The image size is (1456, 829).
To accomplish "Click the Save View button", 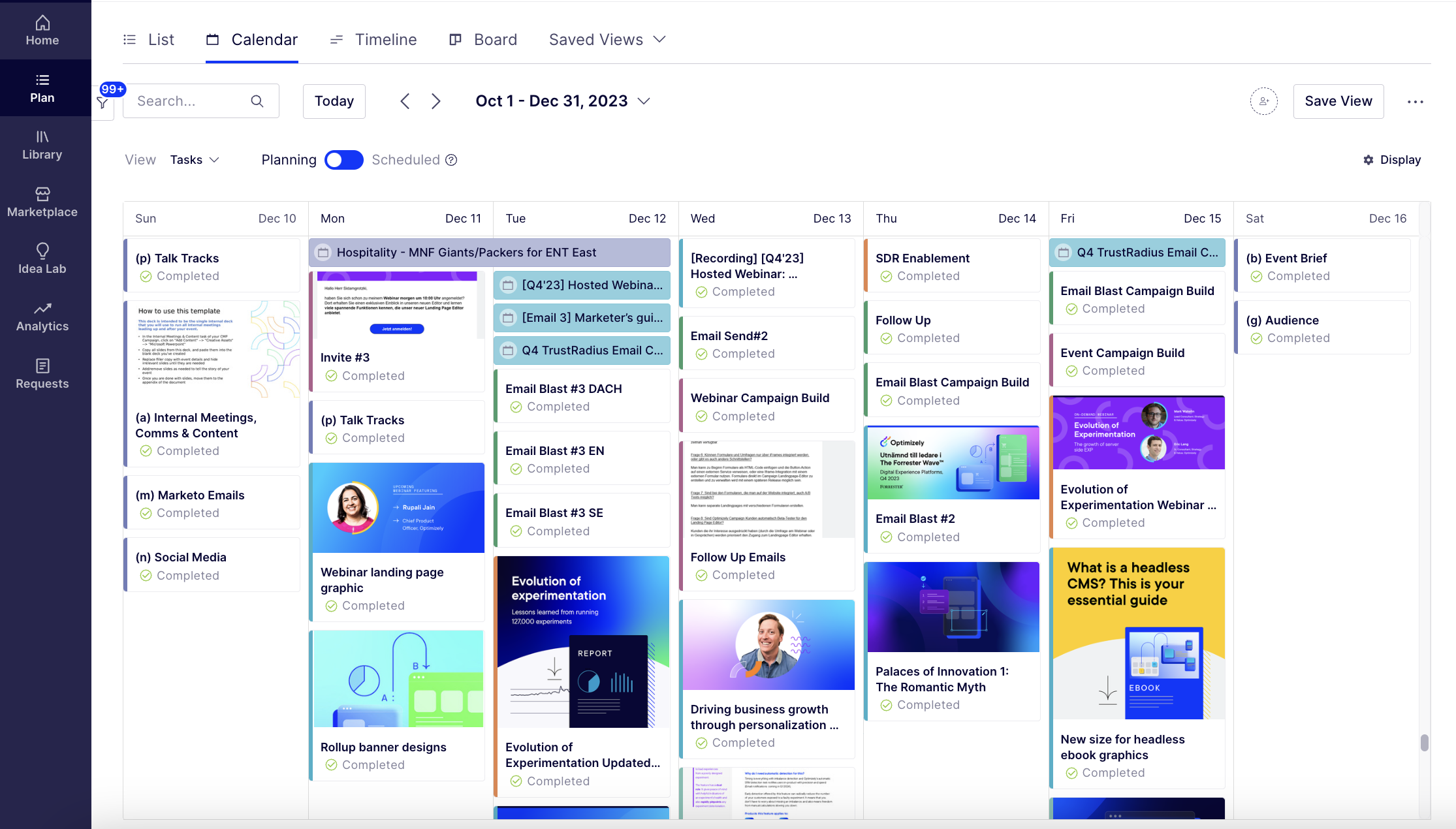I will pos(1338,101).
